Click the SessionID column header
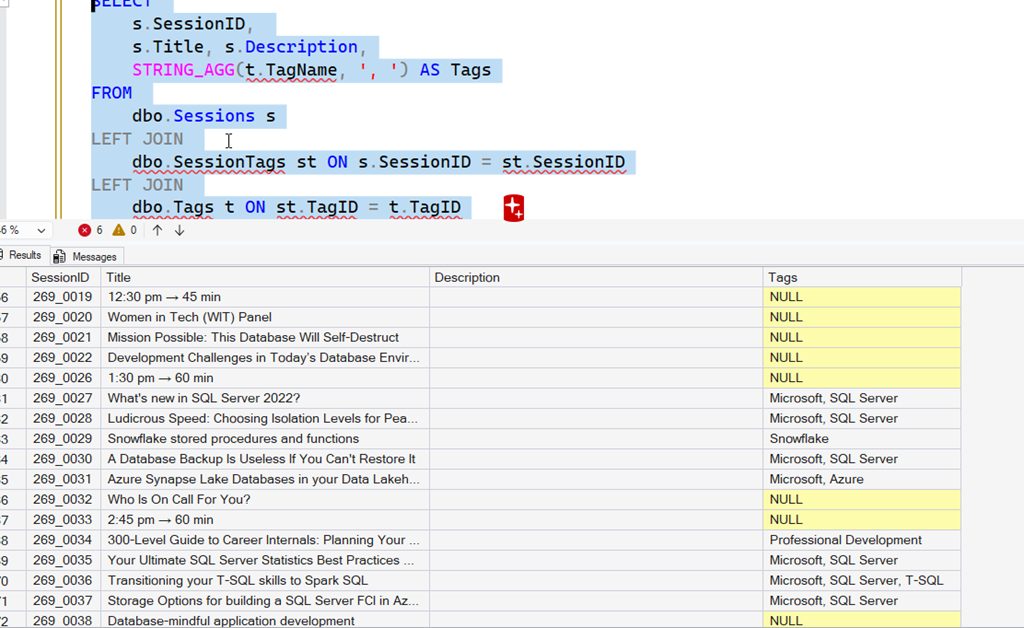The width and height of the screenshot is (1024, 628). (x=60, y=277)
